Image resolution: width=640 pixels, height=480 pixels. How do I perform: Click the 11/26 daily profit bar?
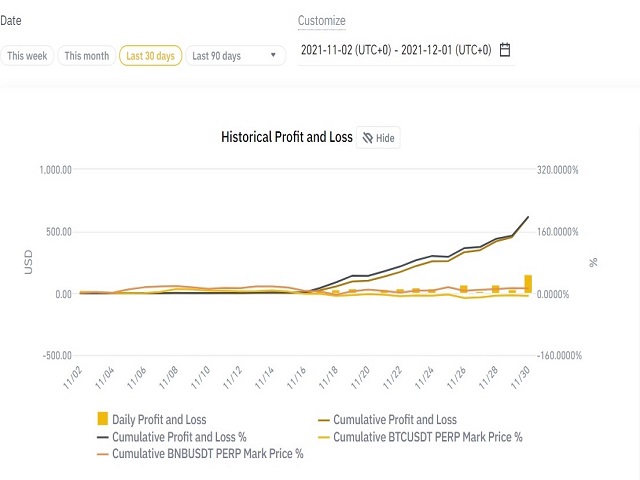[x=464, y=289]
